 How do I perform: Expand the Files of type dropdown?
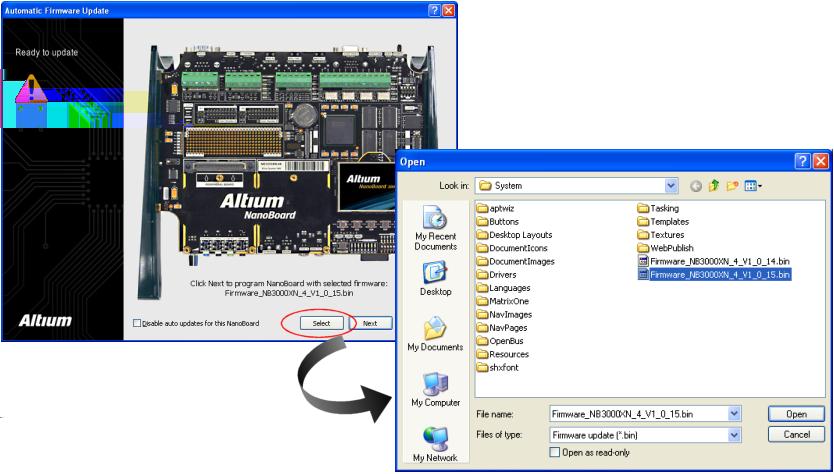coord(735,435)
